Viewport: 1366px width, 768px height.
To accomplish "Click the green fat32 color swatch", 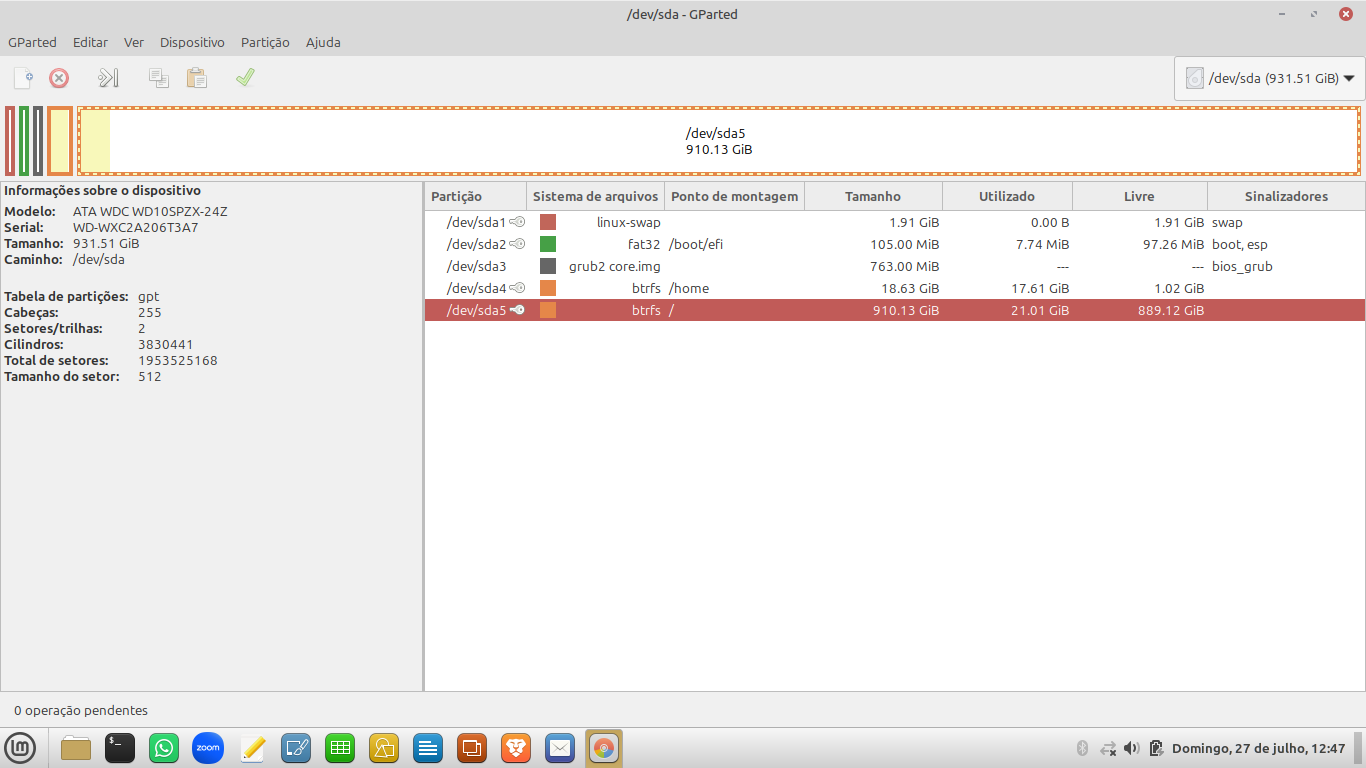I will 548,244.
